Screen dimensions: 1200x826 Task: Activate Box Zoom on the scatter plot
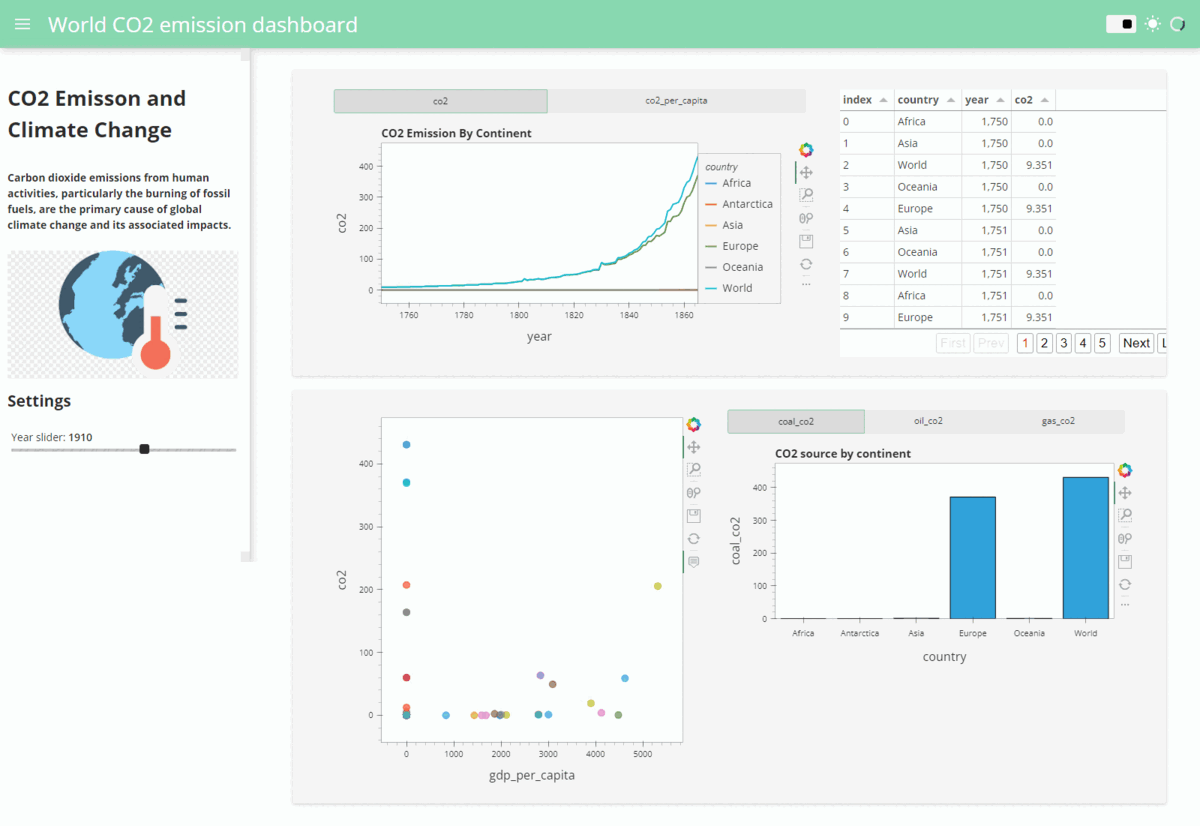click(x=694, y=469)
